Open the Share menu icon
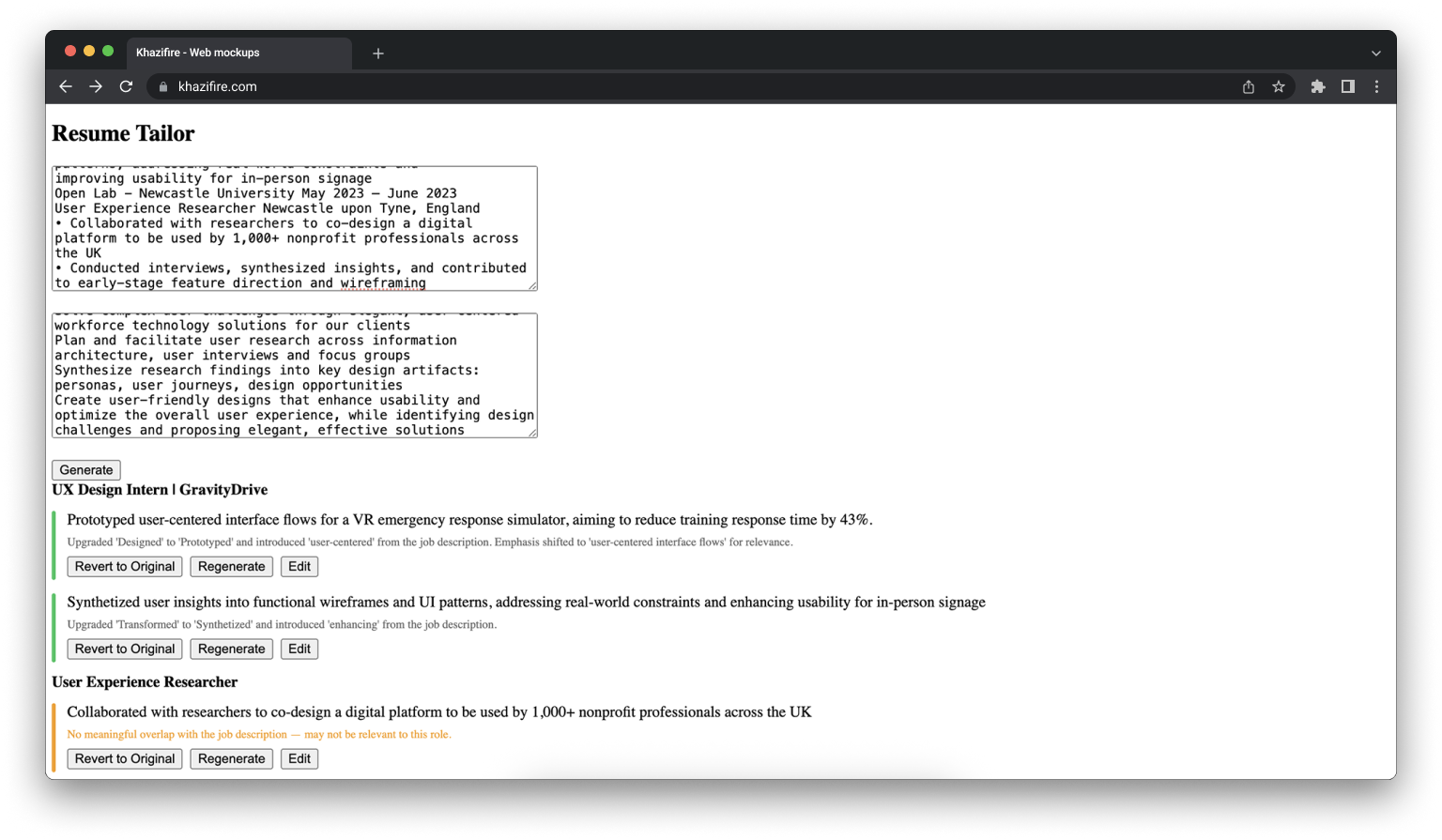This screenshot has width=1442, height=840. [x=1247, y=85]
